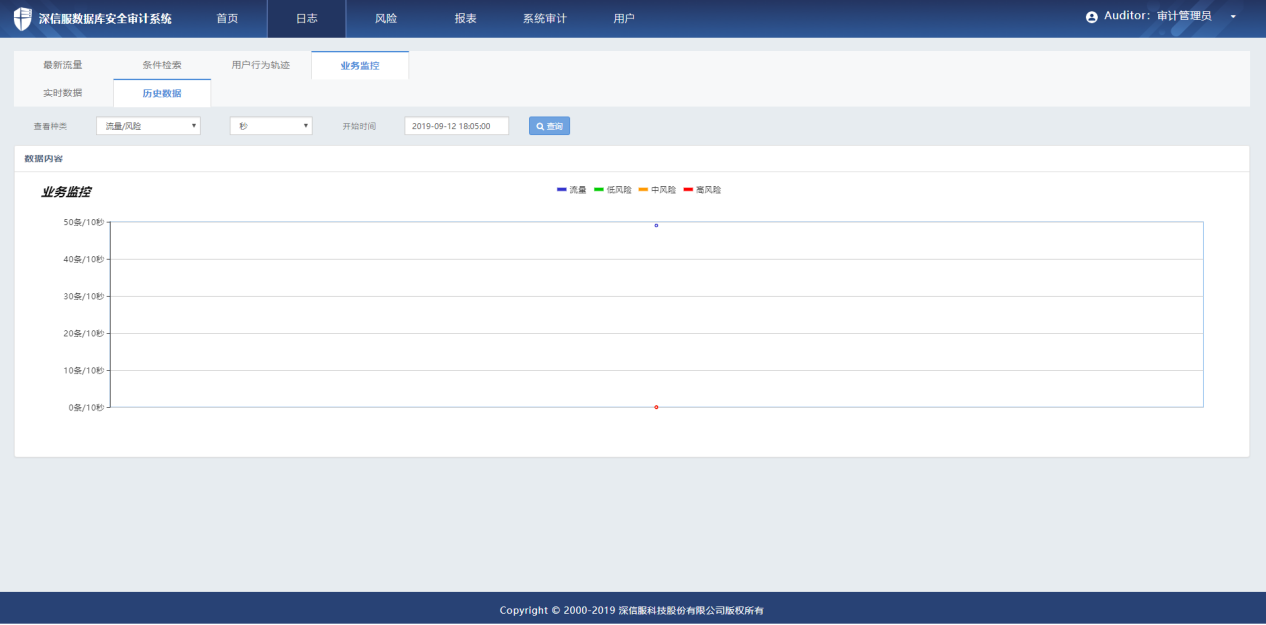The image size is (1266, 625).
Task: Switch to the 最新流量 tab
Action: 62,65
